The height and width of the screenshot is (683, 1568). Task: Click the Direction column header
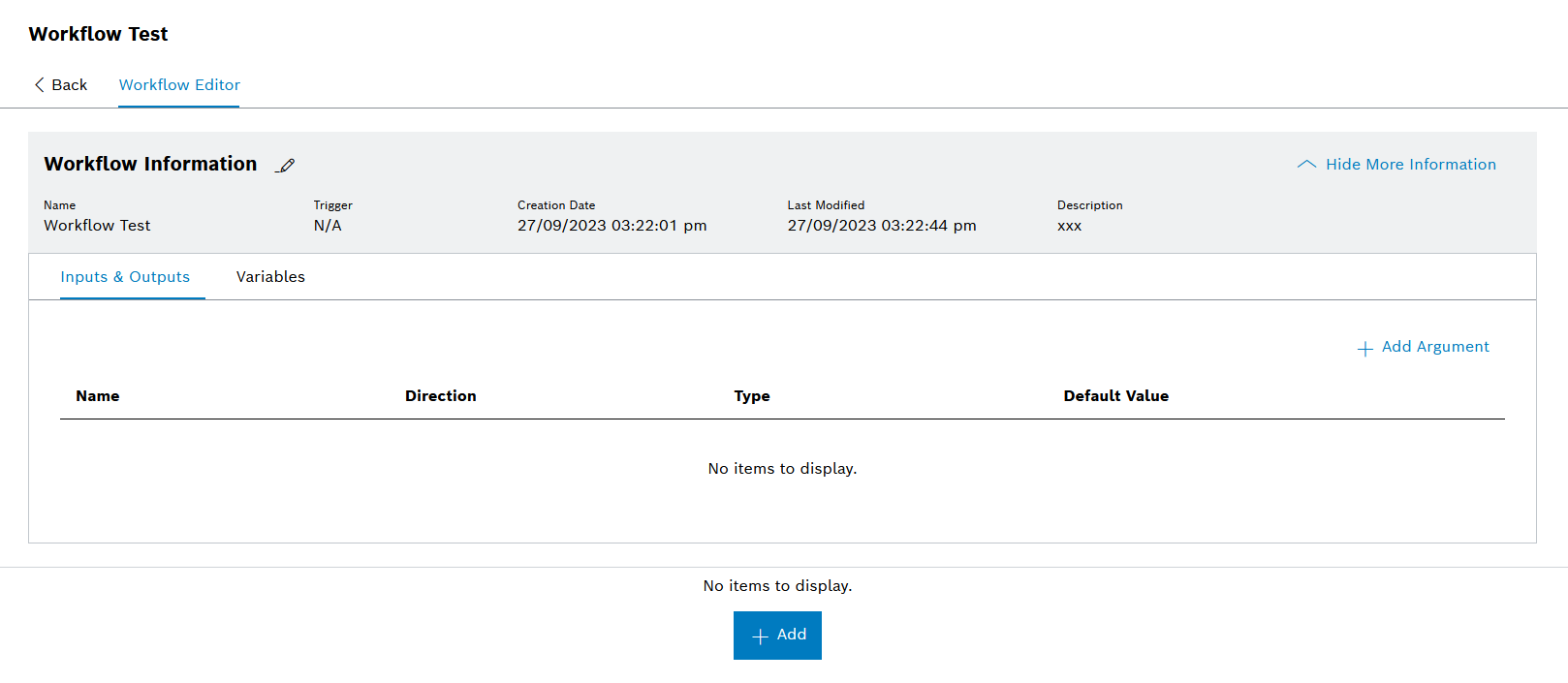pos(441,396)
